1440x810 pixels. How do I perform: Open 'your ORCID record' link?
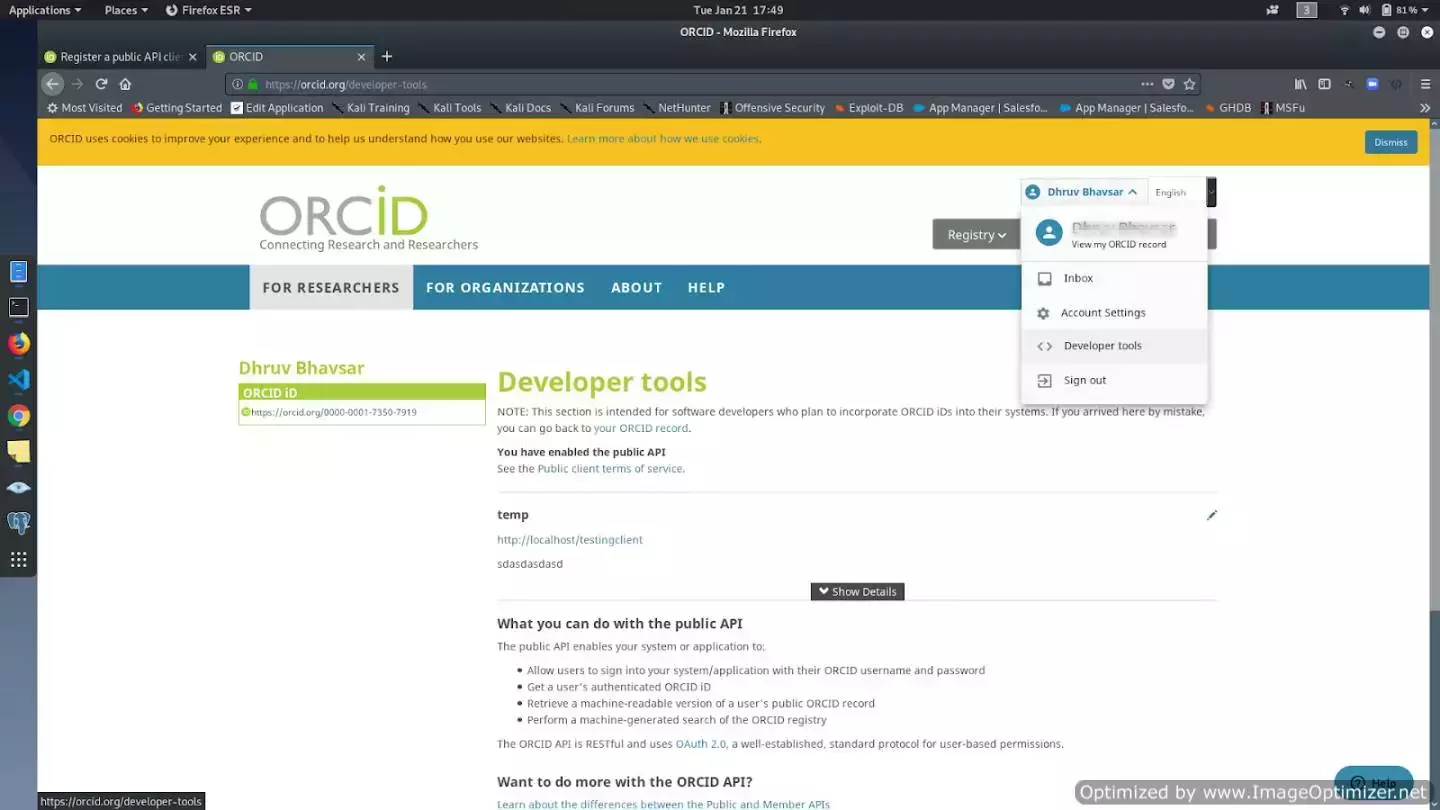641,428
